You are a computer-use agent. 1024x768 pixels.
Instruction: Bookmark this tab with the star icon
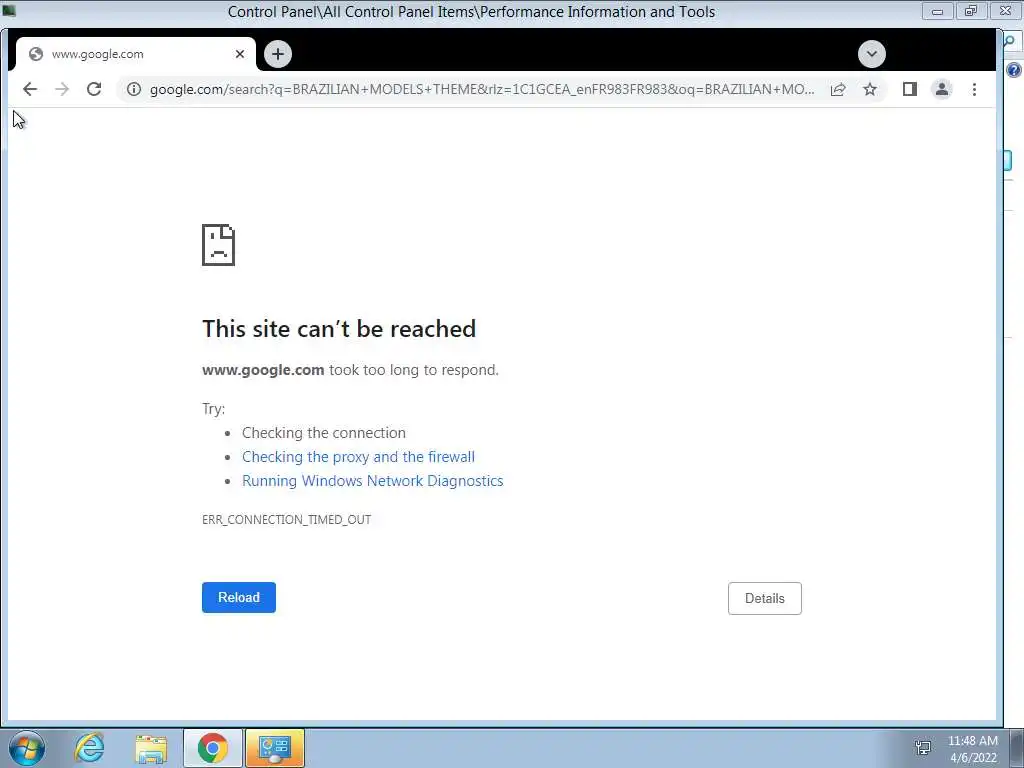[x=870, y=89]
